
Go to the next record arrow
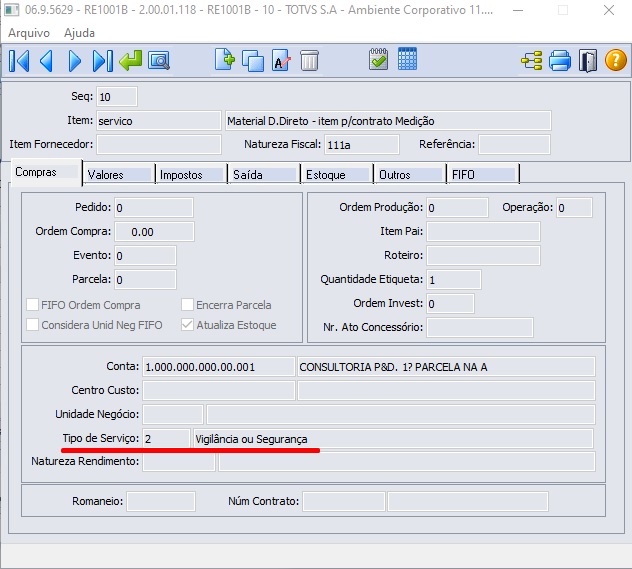(75, 61)
